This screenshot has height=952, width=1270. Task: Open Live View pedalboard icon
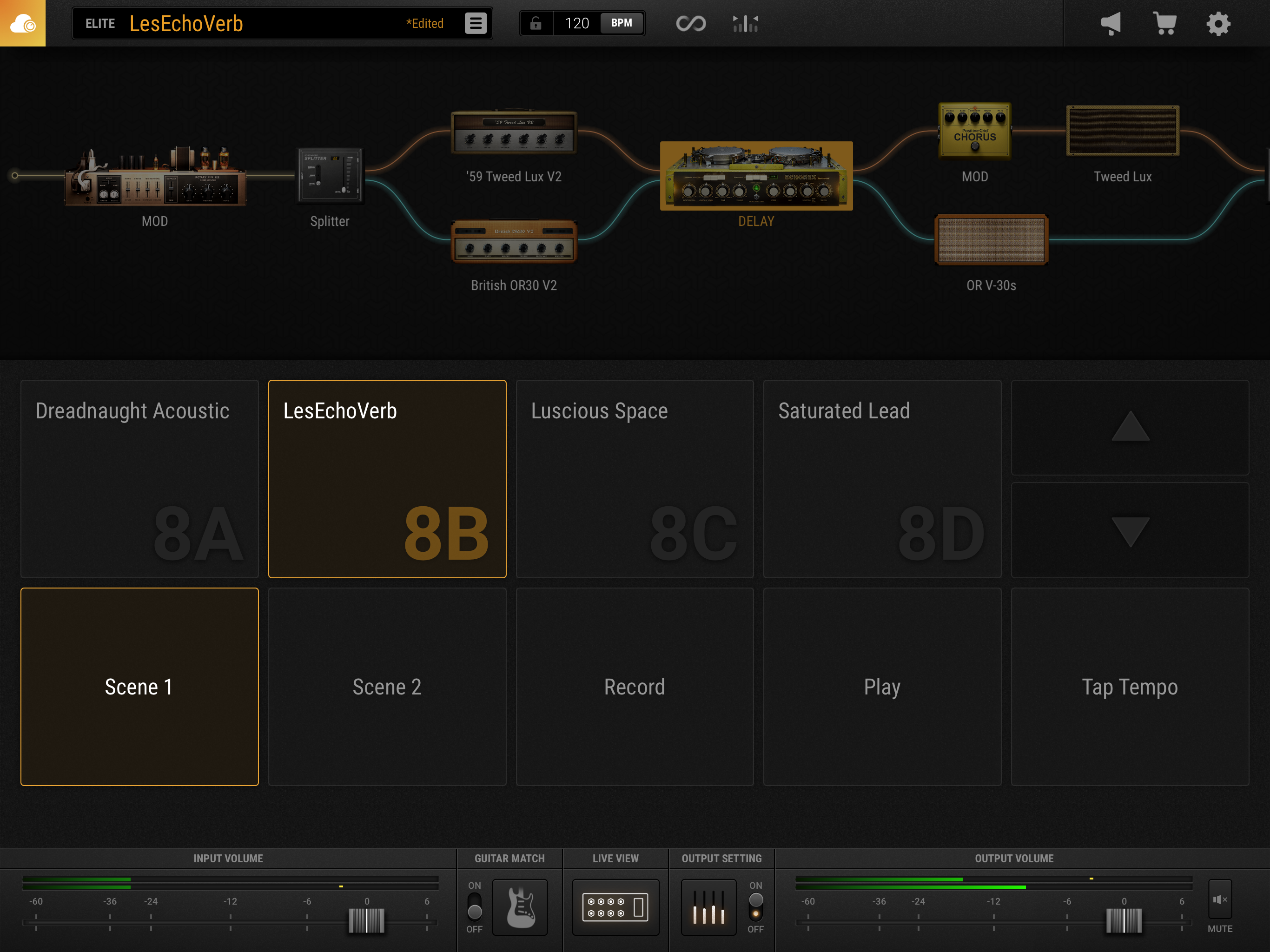click(x=615, y=907)
